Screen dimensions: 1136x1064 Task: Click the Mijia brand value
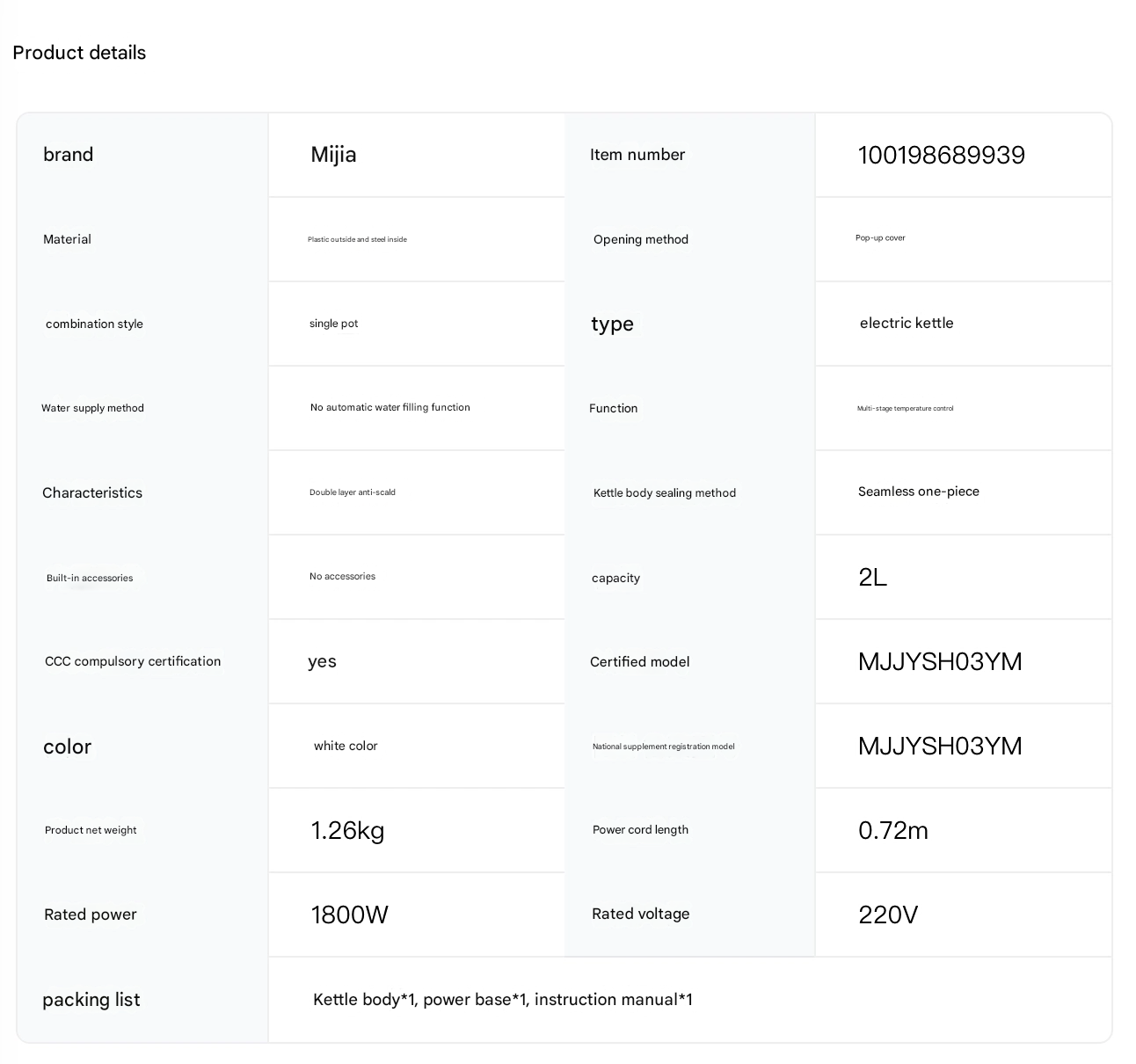pyautogui.click(x=333, y=155)
